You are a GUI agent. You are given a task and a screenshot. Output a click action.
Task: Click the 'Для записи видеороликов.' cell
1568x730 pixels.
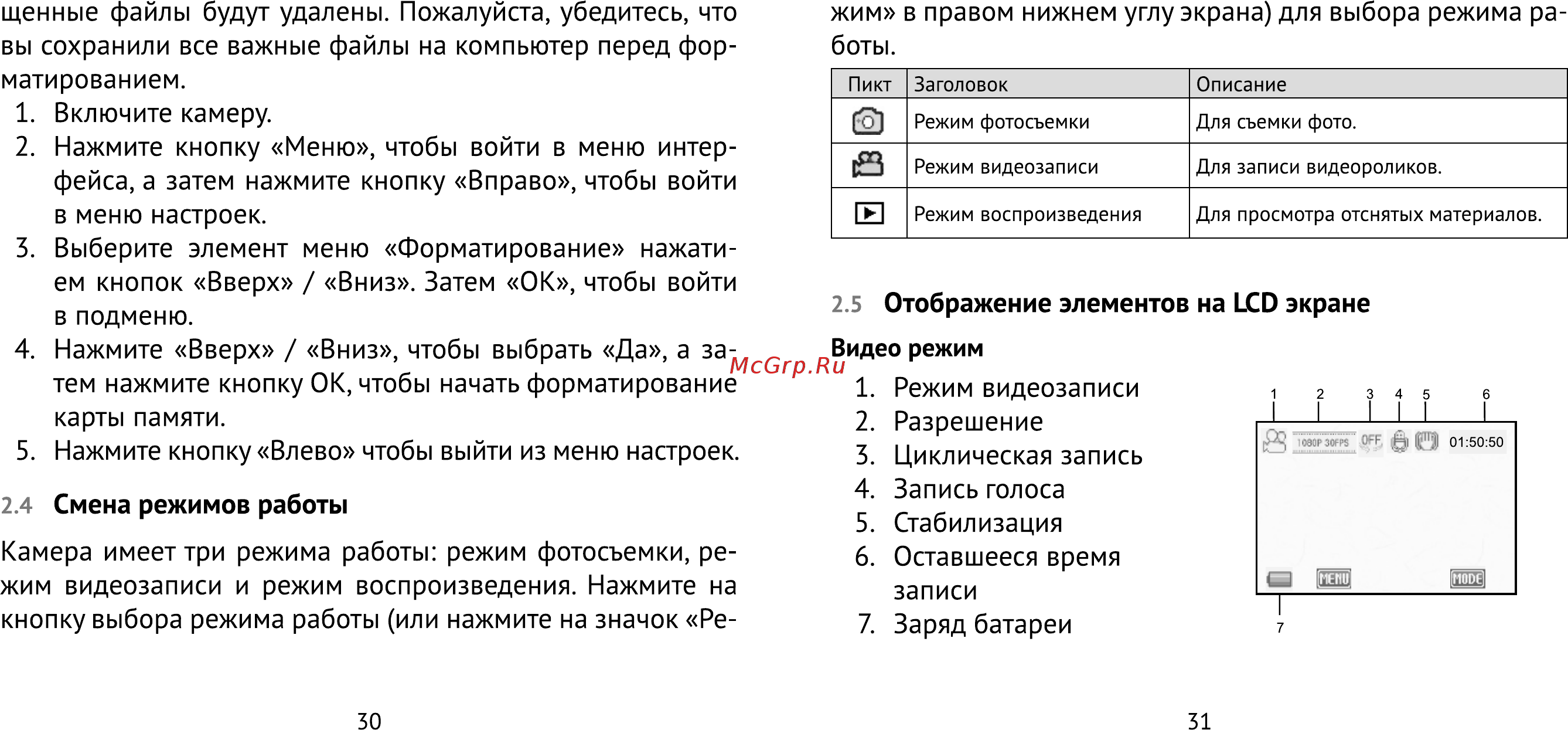coord(1378,165)
